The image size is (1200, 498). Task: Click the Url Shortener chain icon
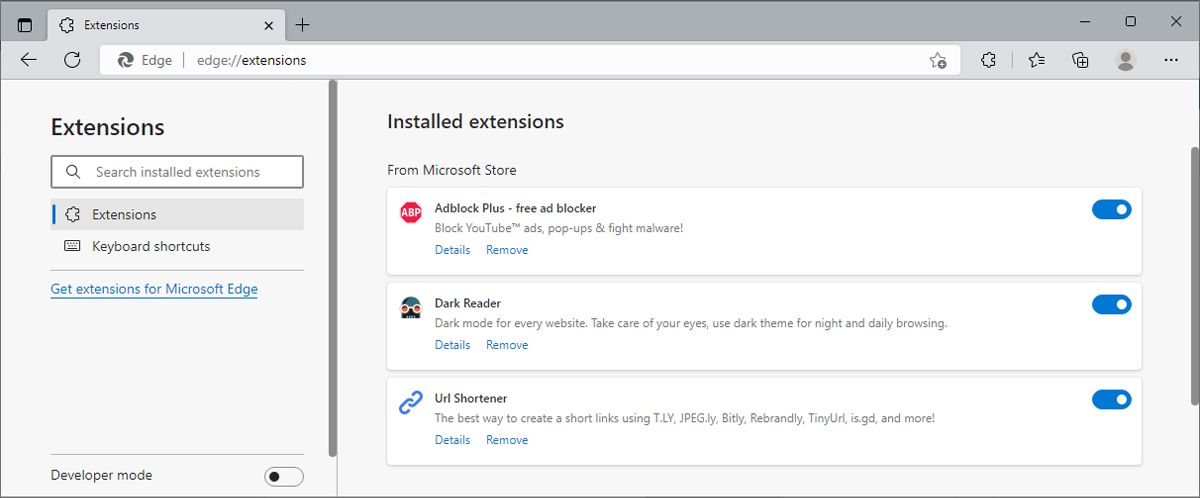pos(410,403)
